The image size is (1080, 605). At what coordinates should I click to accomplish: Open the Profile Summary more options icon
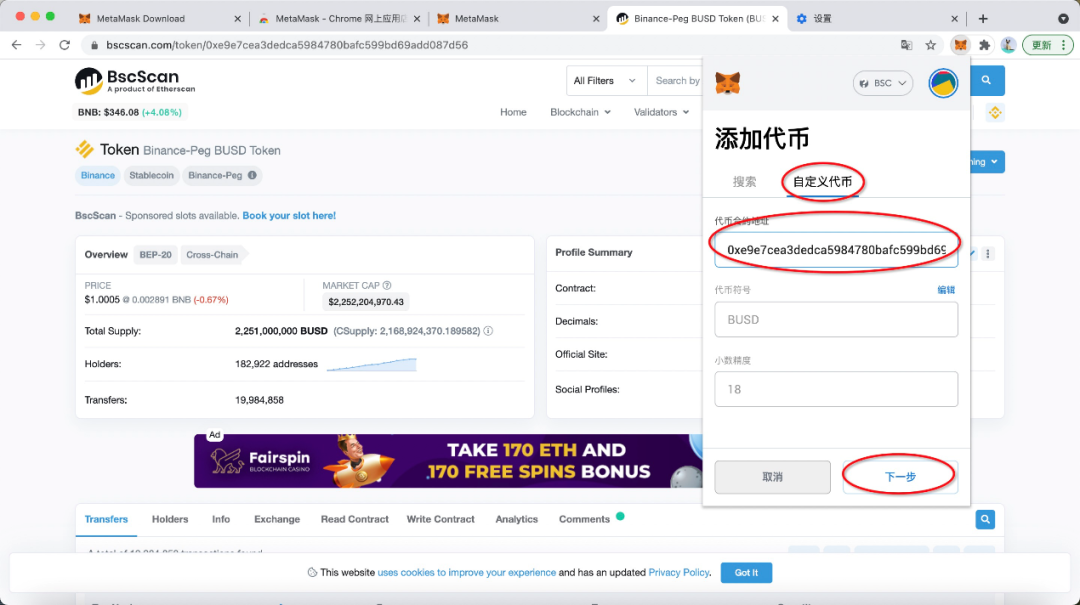click(x=988, y=254)
